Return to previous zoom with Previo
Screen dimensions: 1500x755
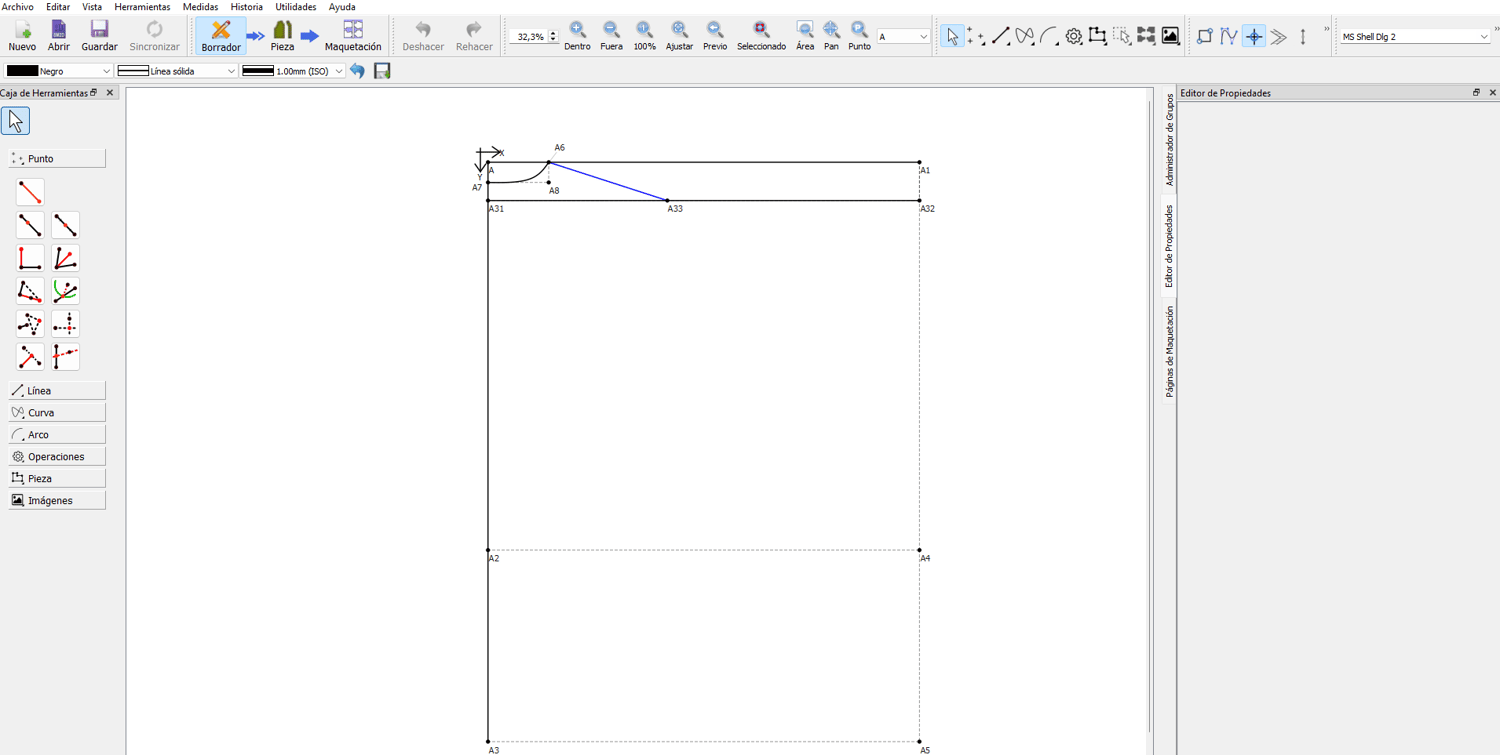tap(715, 36)
